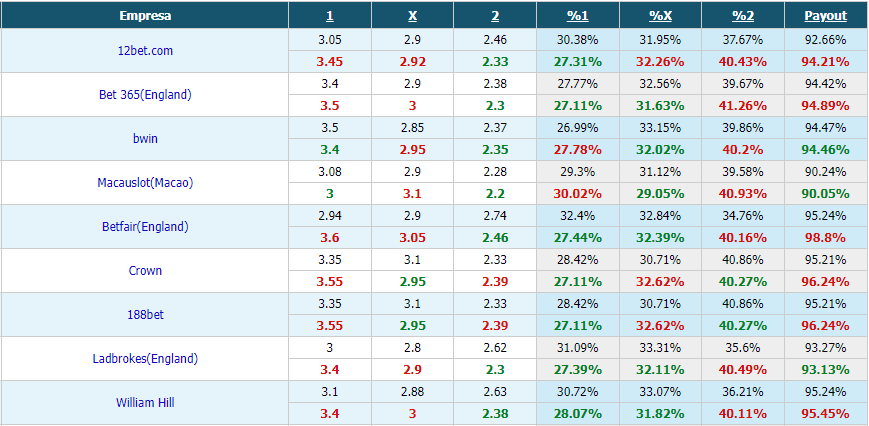The height and width of the screenshot is (426, 869).
Task: Open the 188bet bookmaker link
Action: (x=145, y=315)
